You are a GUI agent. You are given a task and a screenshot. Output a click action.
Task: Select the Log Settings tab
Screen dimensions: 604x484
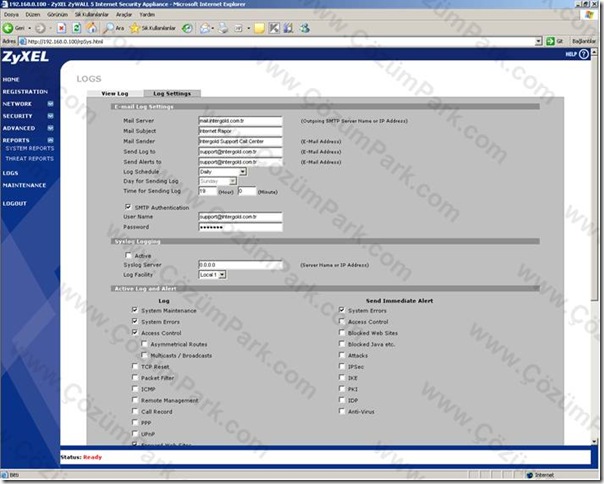click(x=172, y=93)
